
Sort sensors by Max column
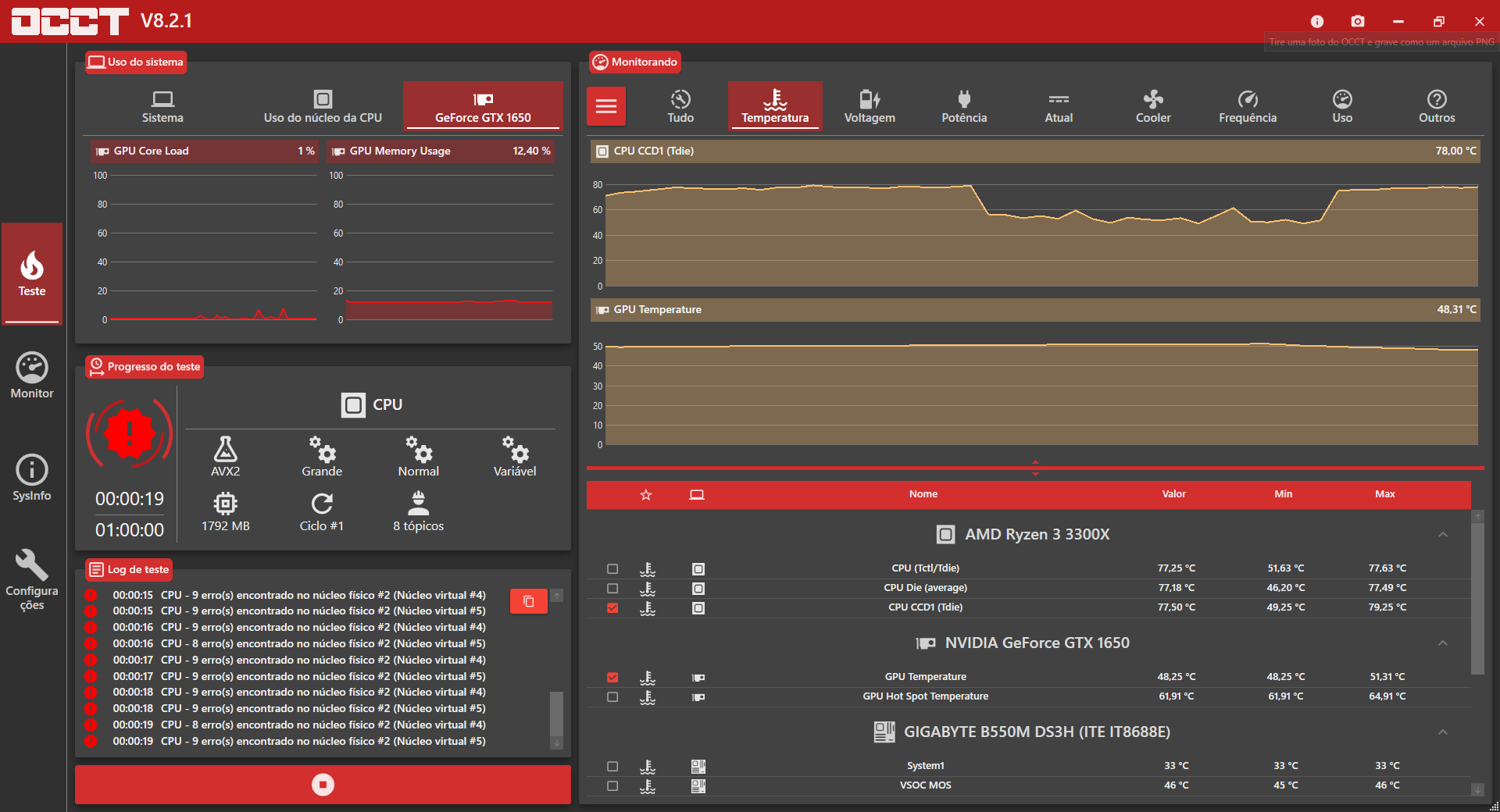tap(1385, 494)
